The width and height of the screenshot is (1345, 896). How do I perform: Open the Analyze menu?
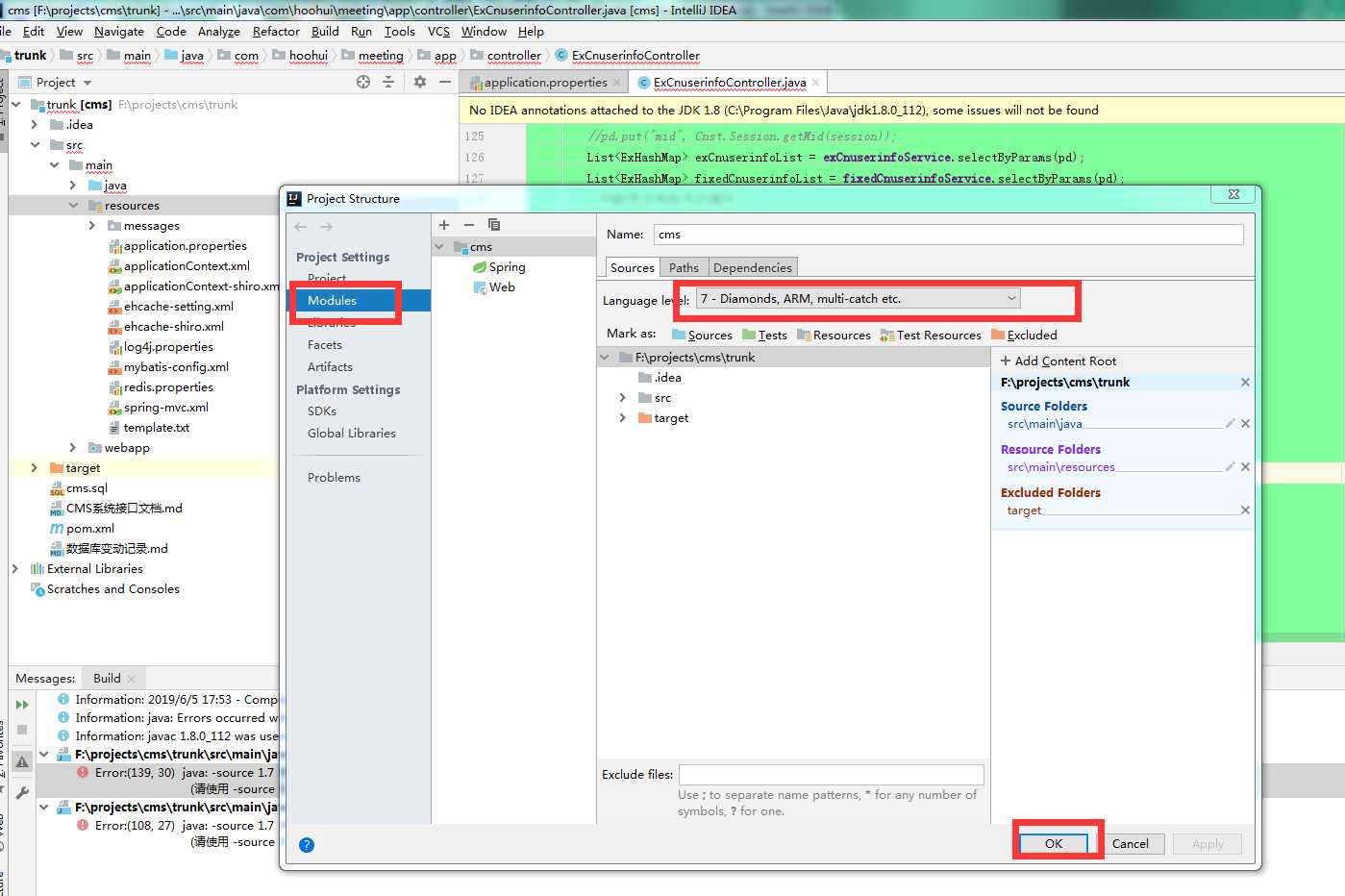pyautogui.click(x=218, y=32)
